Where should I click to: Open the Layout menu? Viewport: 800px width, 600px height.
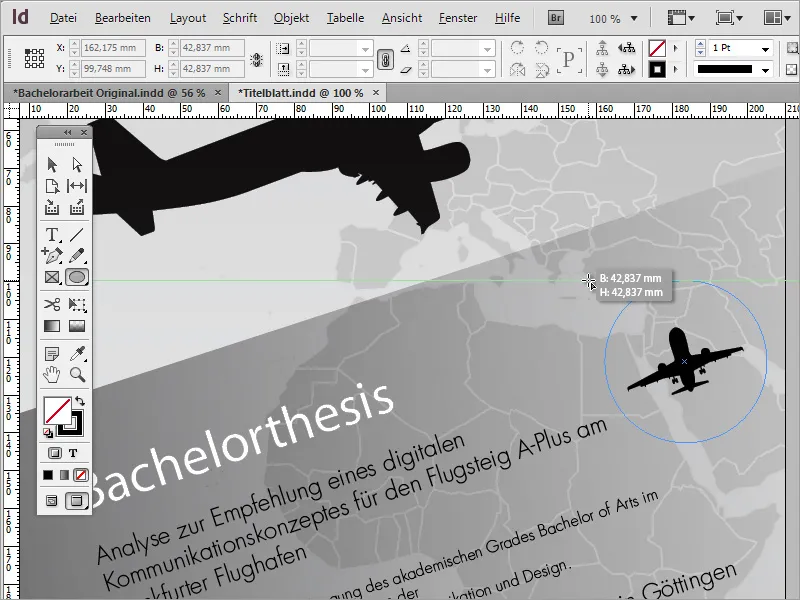(x=188, y=18)
